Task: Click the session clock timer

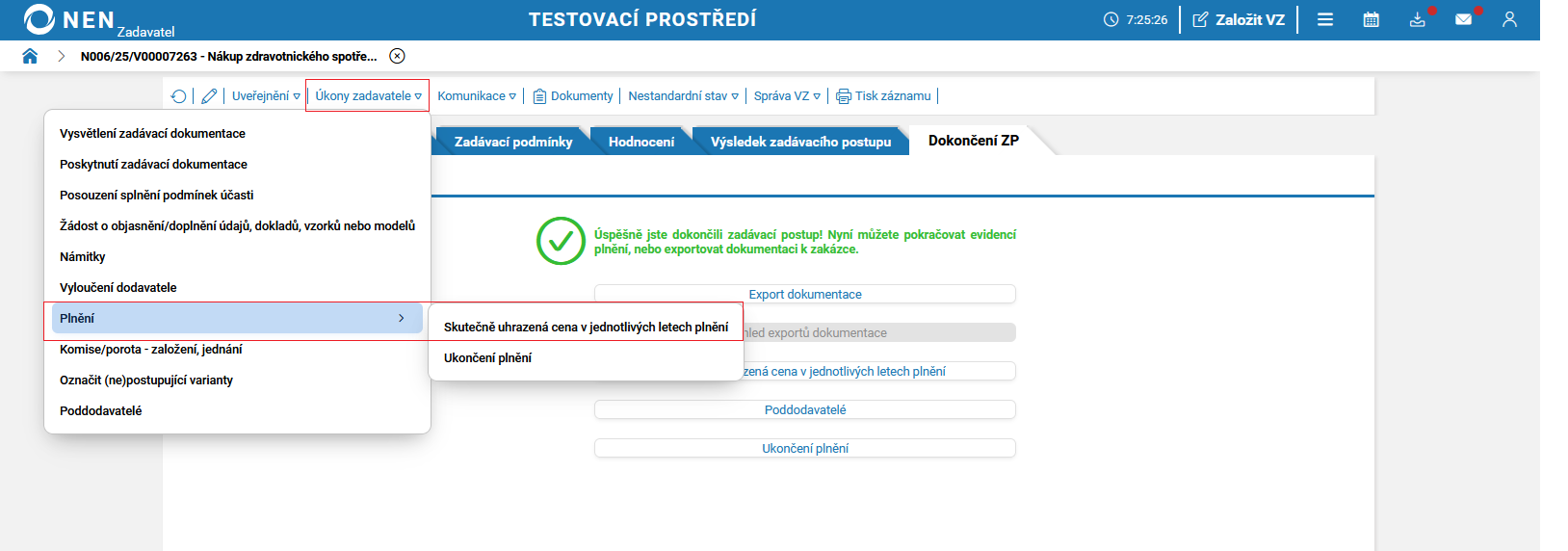Action: pyautogui.click(x=1136, y=19)
